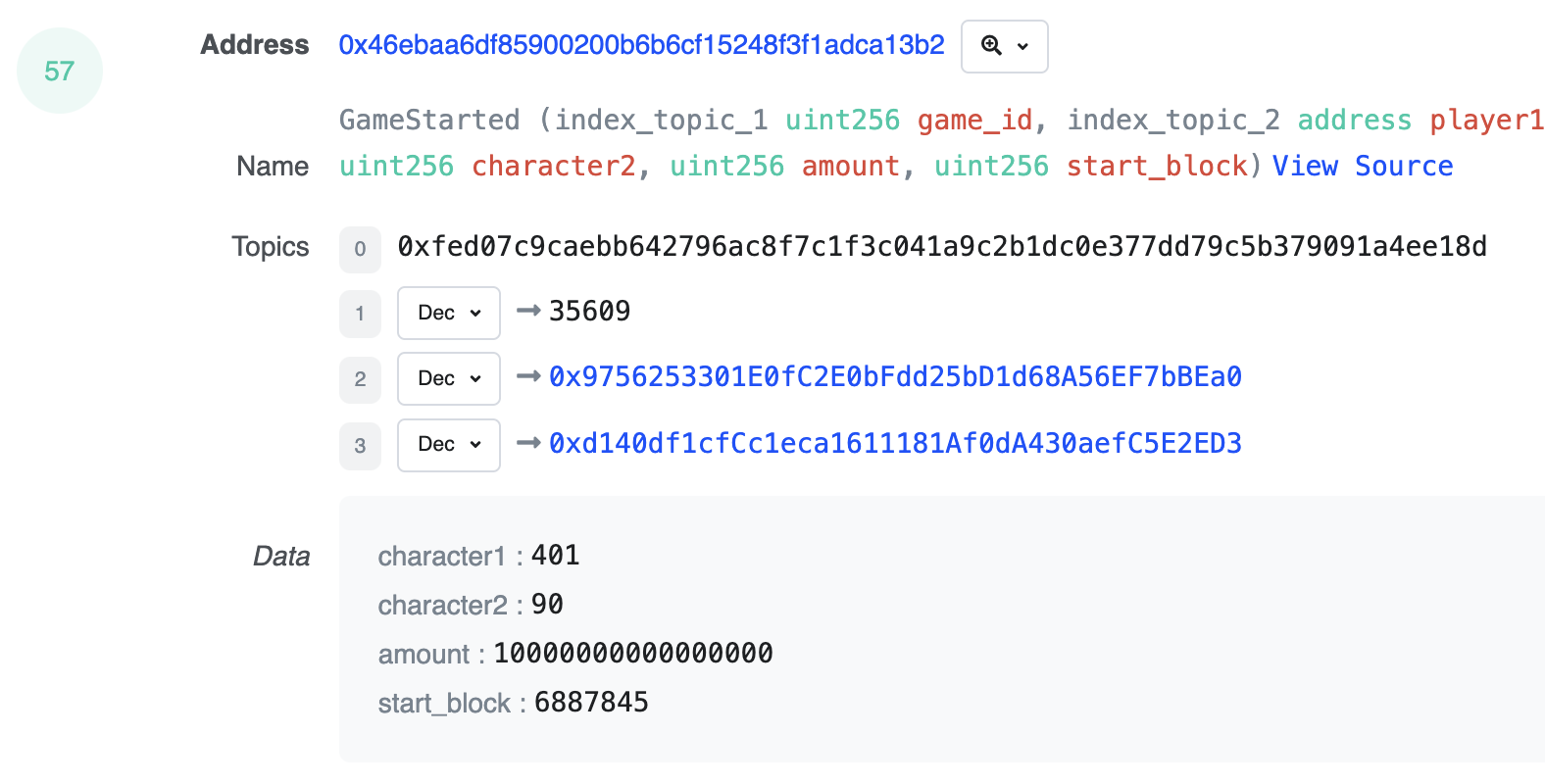Expand the chevron next to the magnifier icon
Image resolution: width=1545 pixels, height=784 pixels.
pos(1022,46)
